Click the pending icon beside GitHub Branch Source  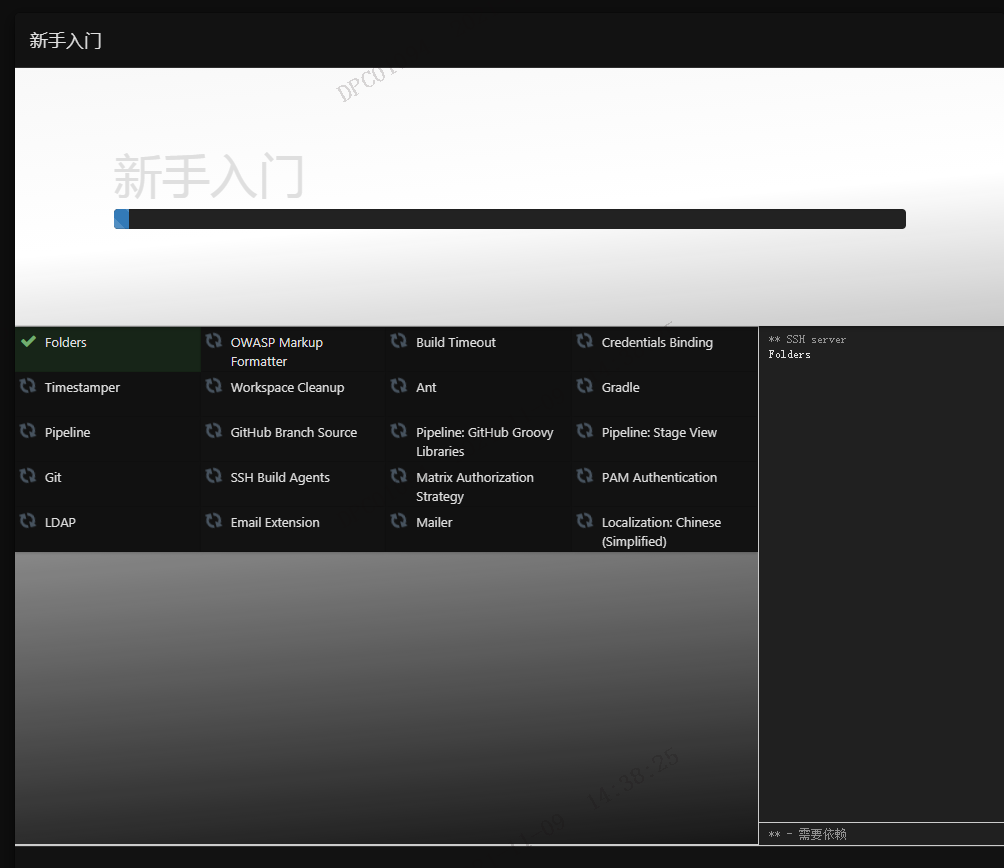214,431
